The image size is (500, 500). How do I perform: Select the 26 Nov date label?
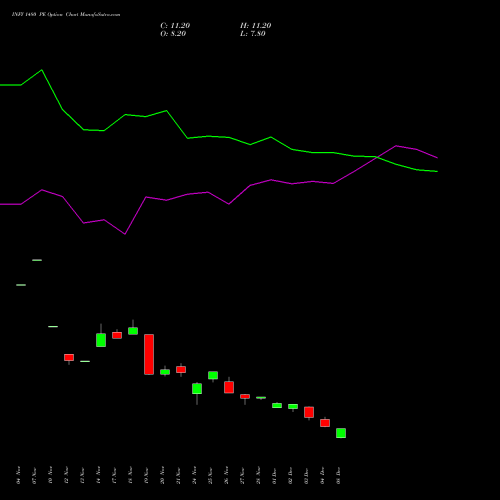click(x=226, y=475)
